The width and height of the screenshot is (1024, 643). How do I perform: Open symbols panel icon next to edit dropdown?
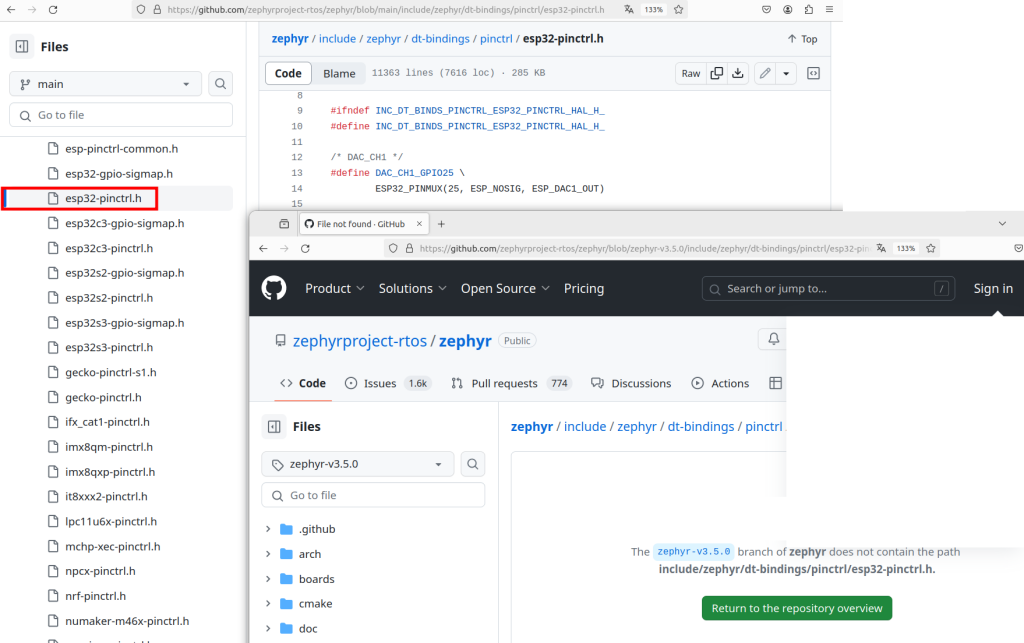click(x=813, y=73)
